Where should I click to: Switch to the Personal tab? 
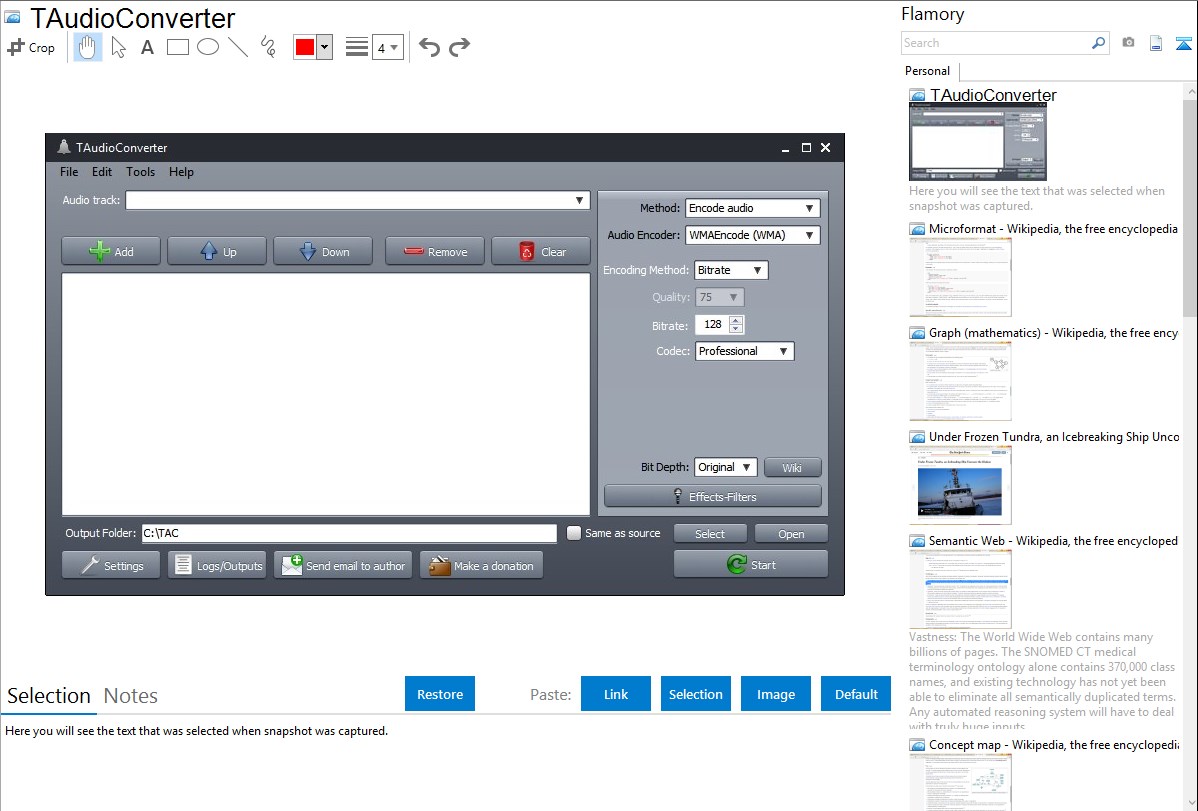coord(928,70)
